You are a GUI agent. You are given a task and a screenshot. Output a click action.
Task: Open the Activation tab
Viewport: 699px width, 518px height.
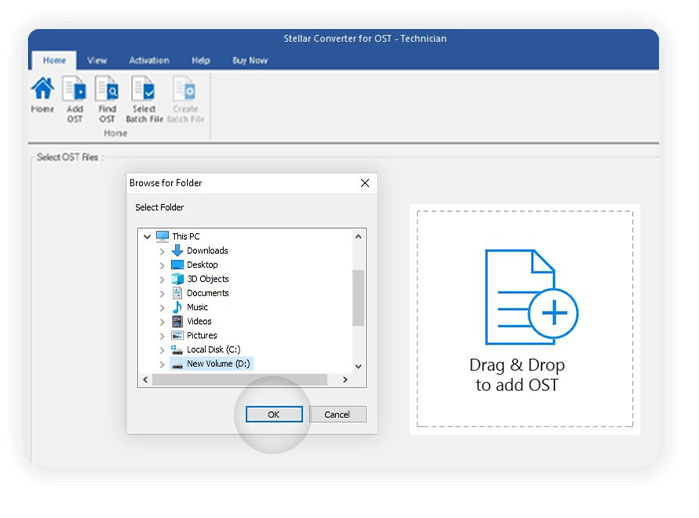(x=149, y=60)
